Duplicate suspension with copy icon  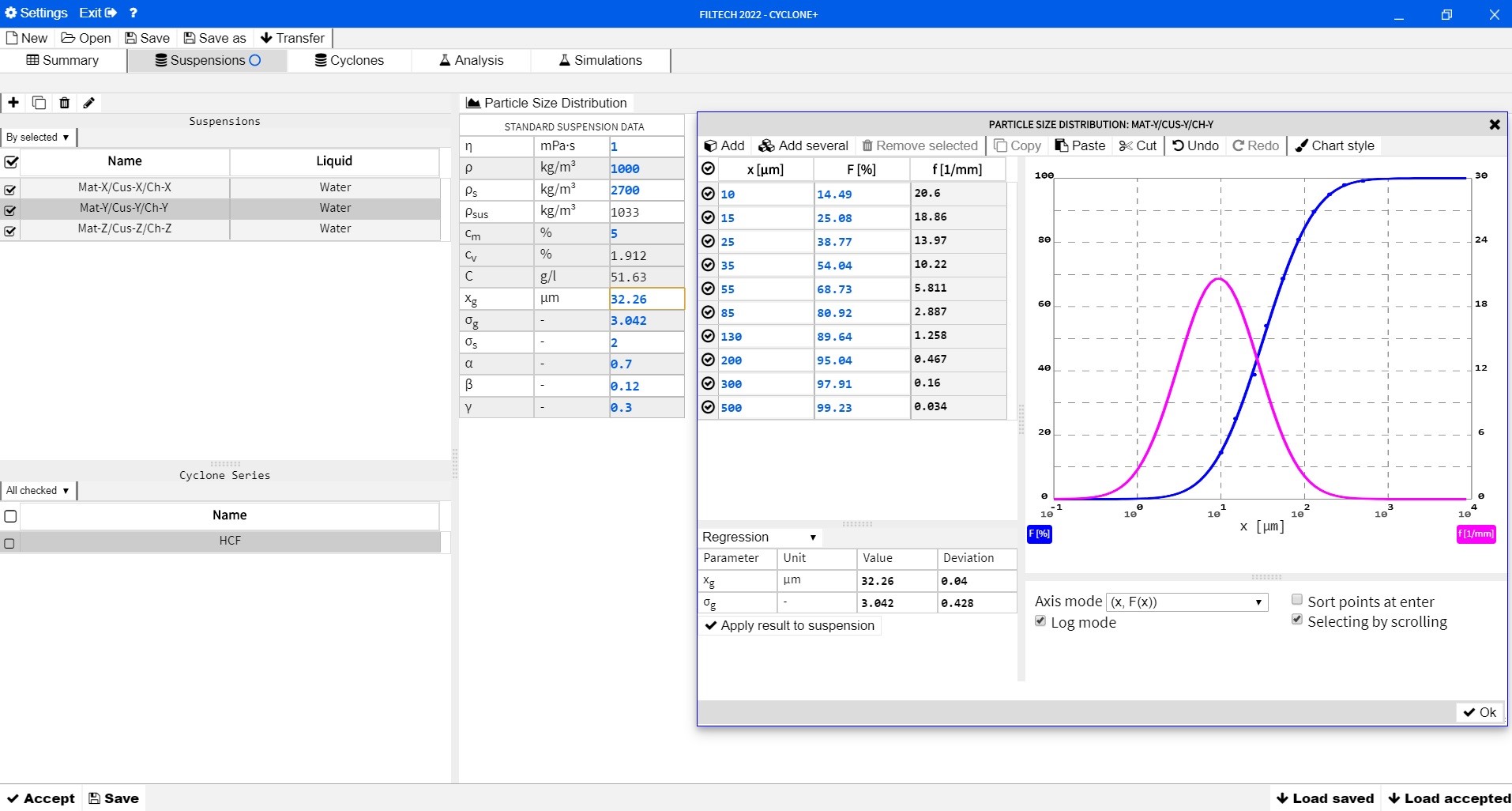pos(39,103)
